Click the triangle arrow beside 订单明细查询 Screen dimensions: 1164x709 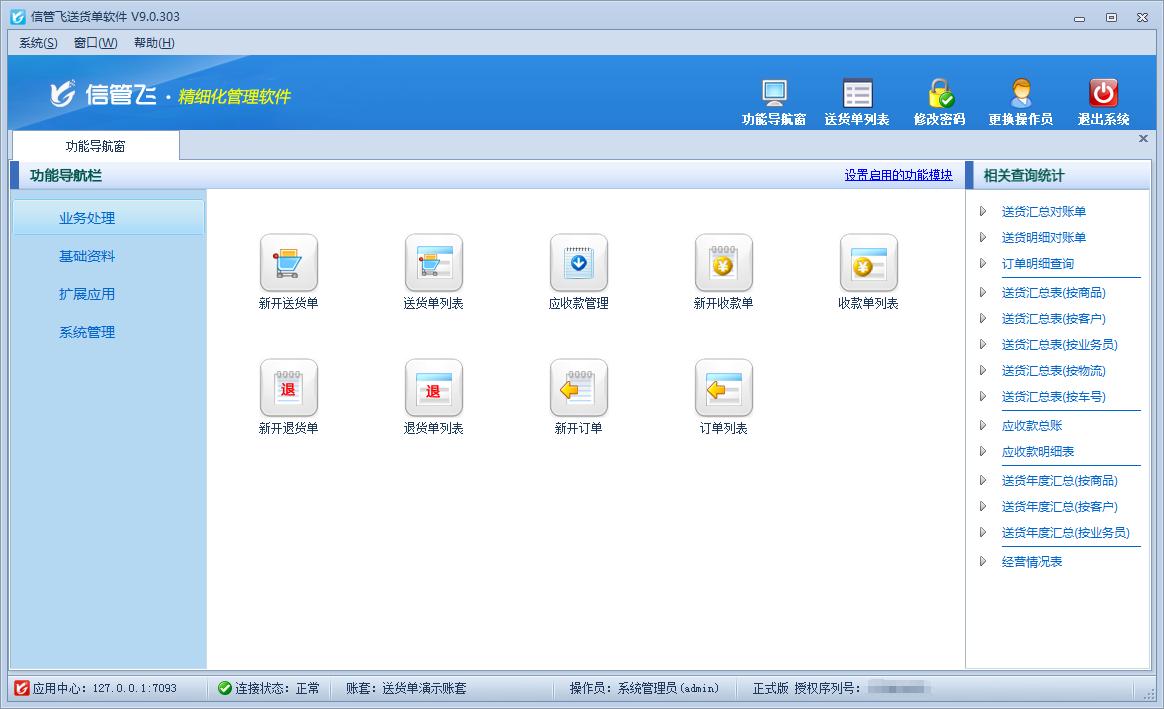pyautogui.click(x=983, y=264)
